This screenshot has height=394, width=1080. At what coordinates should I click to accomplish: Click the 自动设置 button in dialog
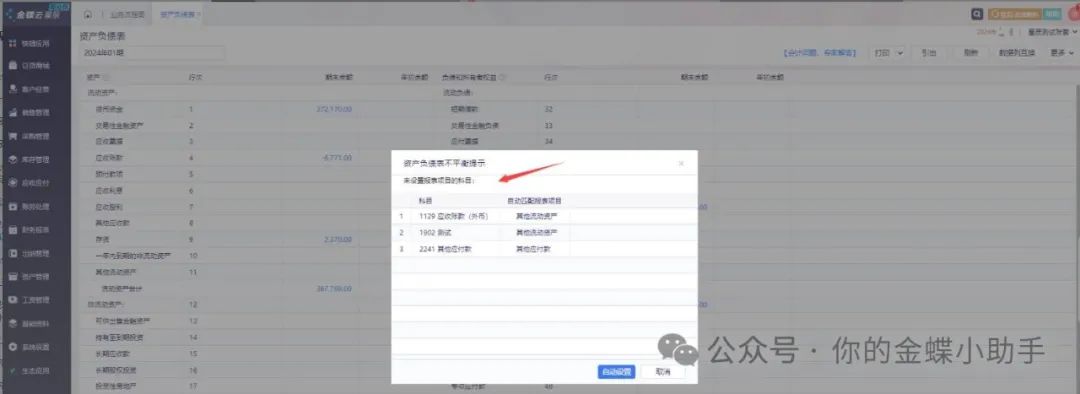tap(616, 372)
